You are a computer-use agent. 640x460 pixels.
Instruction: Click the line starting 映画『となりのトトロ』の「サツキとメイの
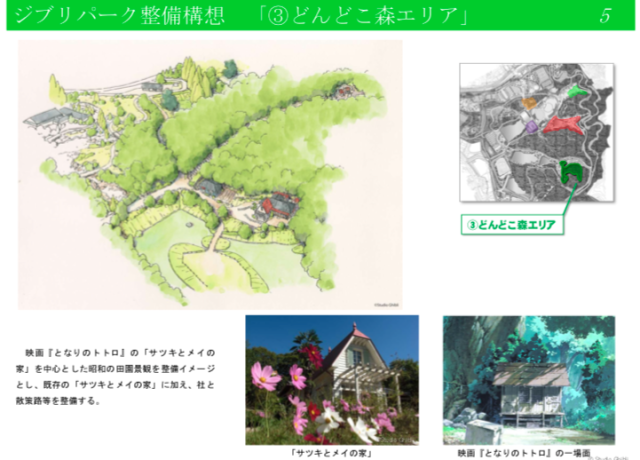click(120, 353)
